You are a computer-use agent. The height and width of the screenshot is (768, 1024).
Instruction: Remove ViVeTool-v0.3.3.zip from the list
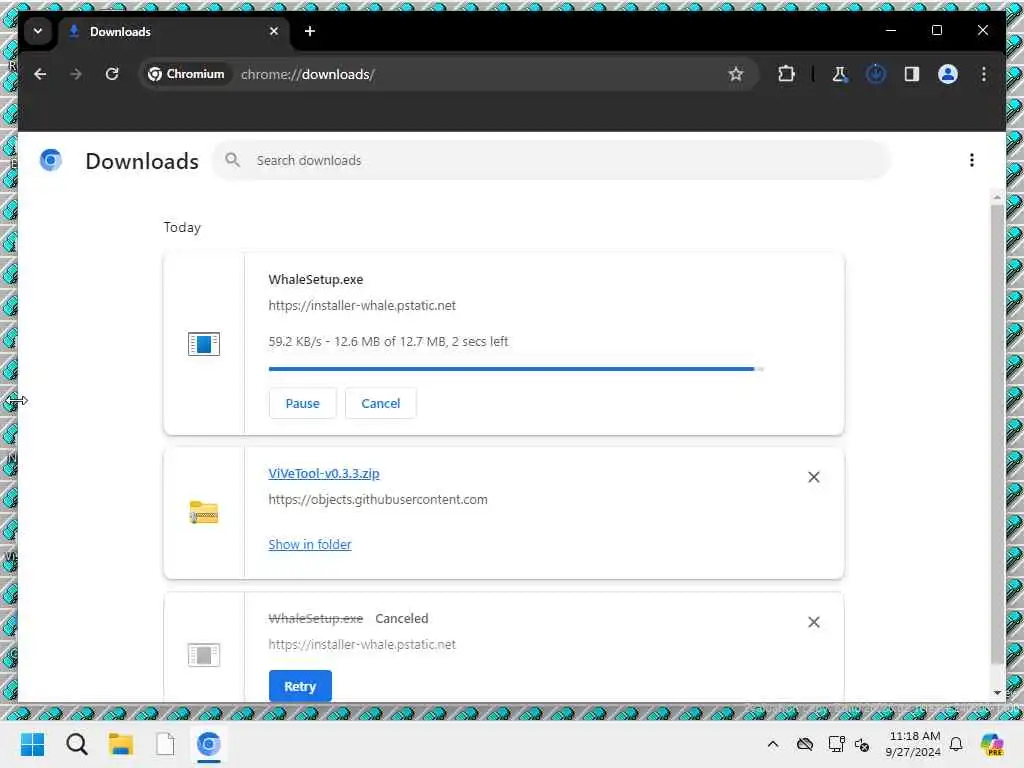(x=814, y=477)
